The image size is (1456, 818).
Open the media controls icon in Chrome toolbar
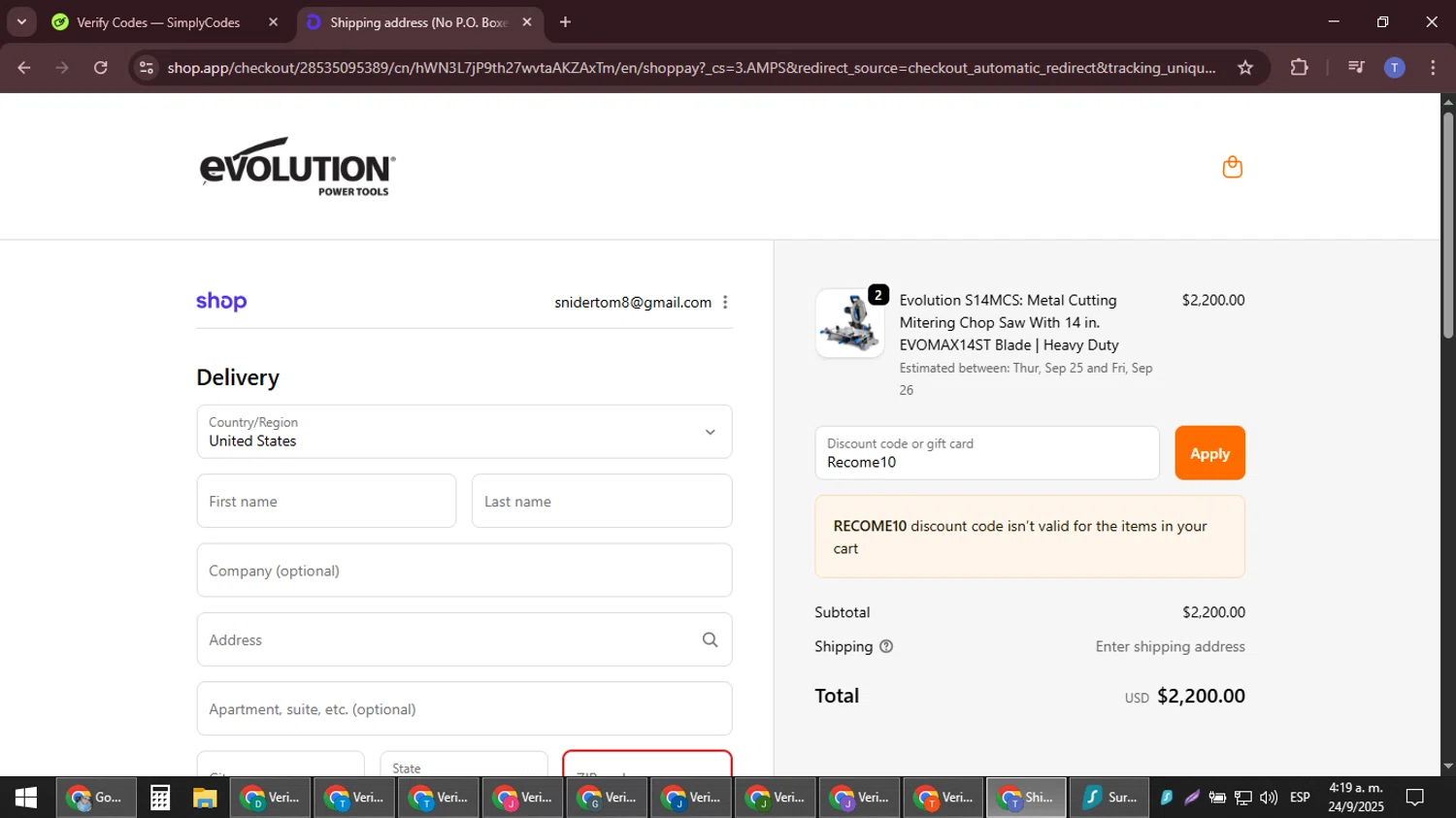pos(1356,68)
